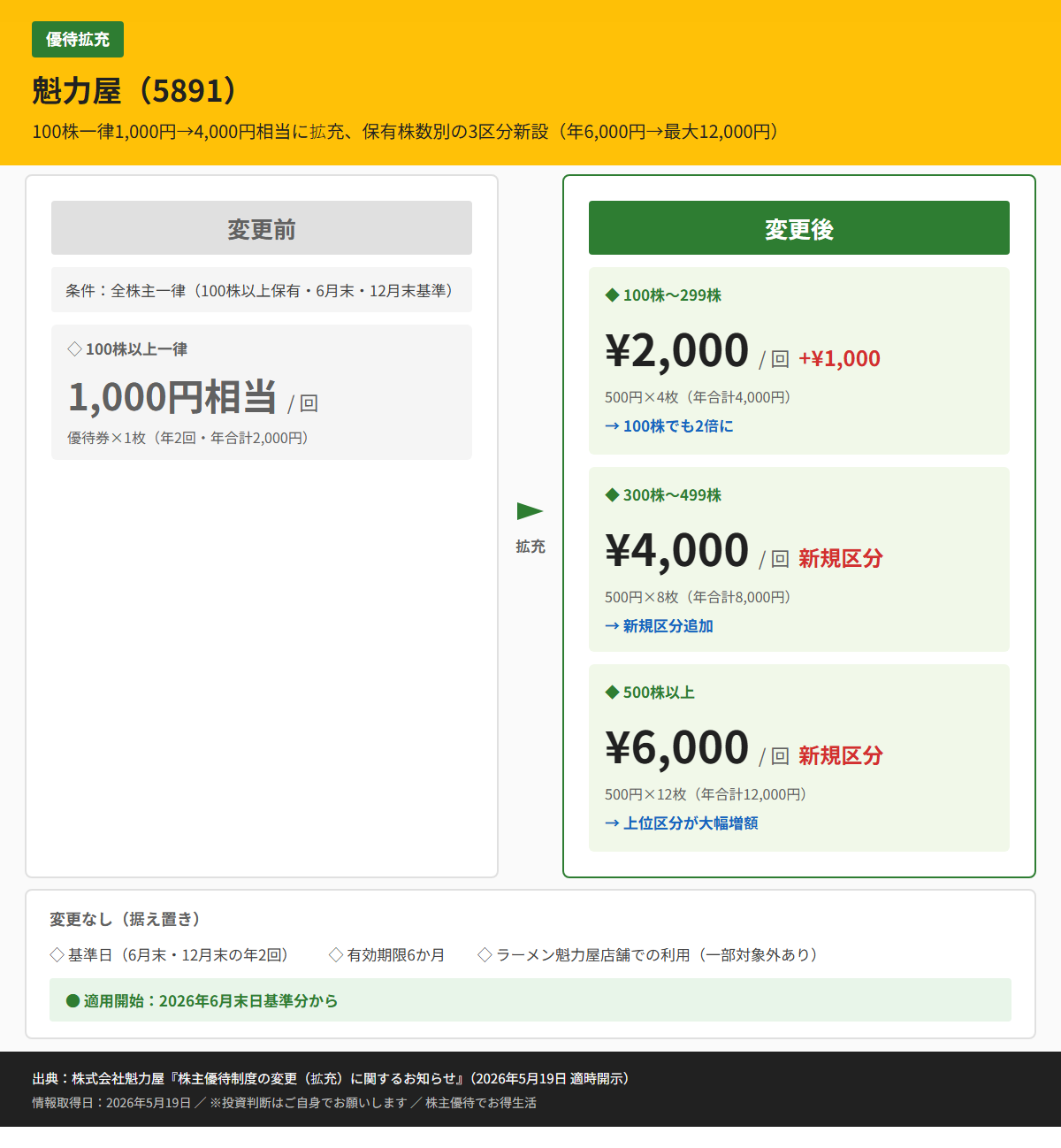Image resolution: width=1061 pixels, height=1148 pixels.
Task: Click the ¥6,000 amount
Action: tap(676, 747)
